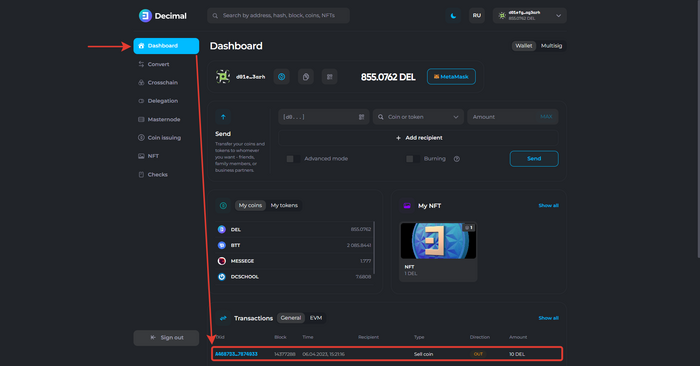Click Add recipient
The image size is (700, 366).
[419, 138]
